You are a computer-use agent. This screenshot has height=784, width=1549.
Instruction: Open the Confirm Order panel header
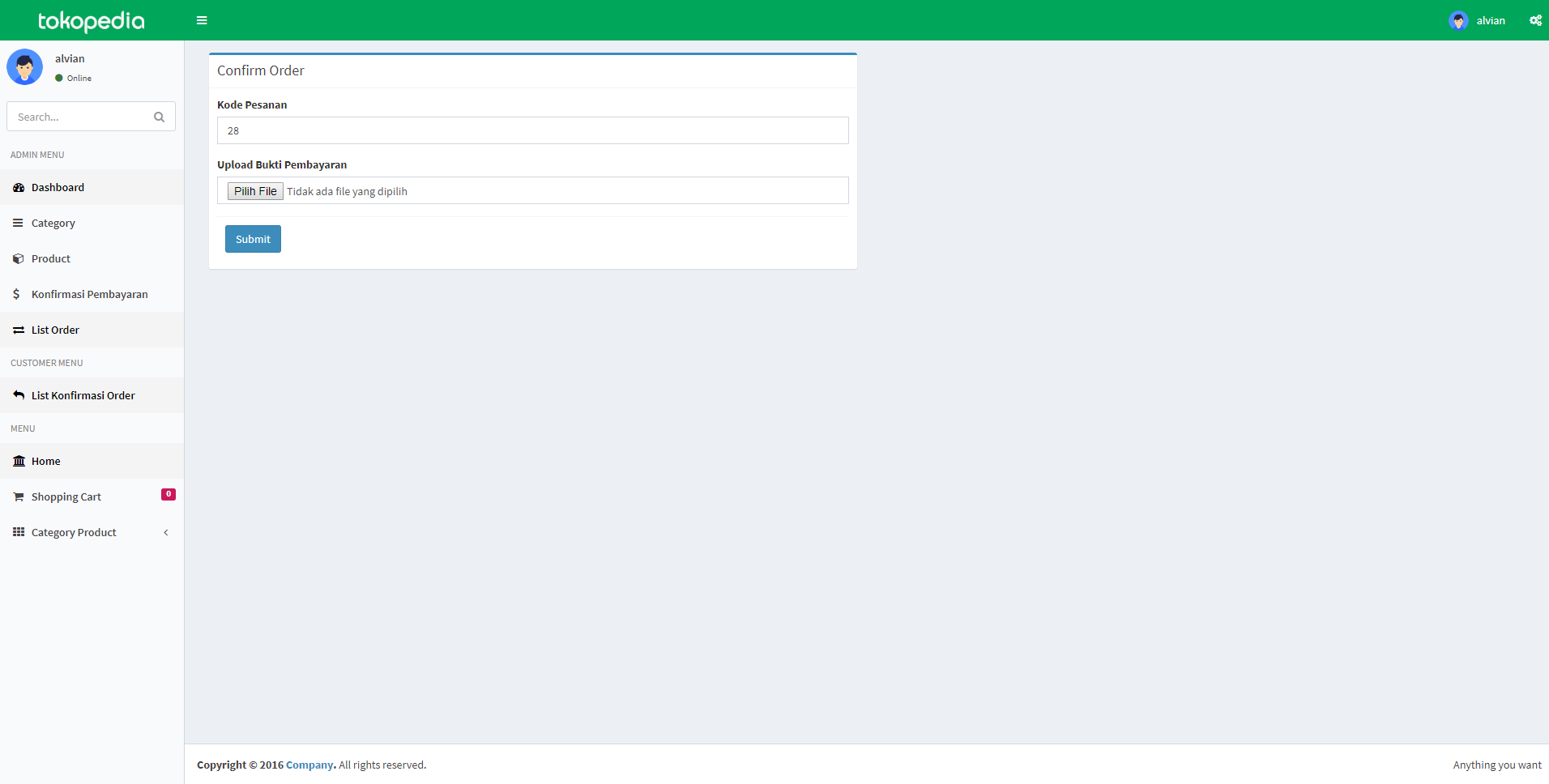260,70
